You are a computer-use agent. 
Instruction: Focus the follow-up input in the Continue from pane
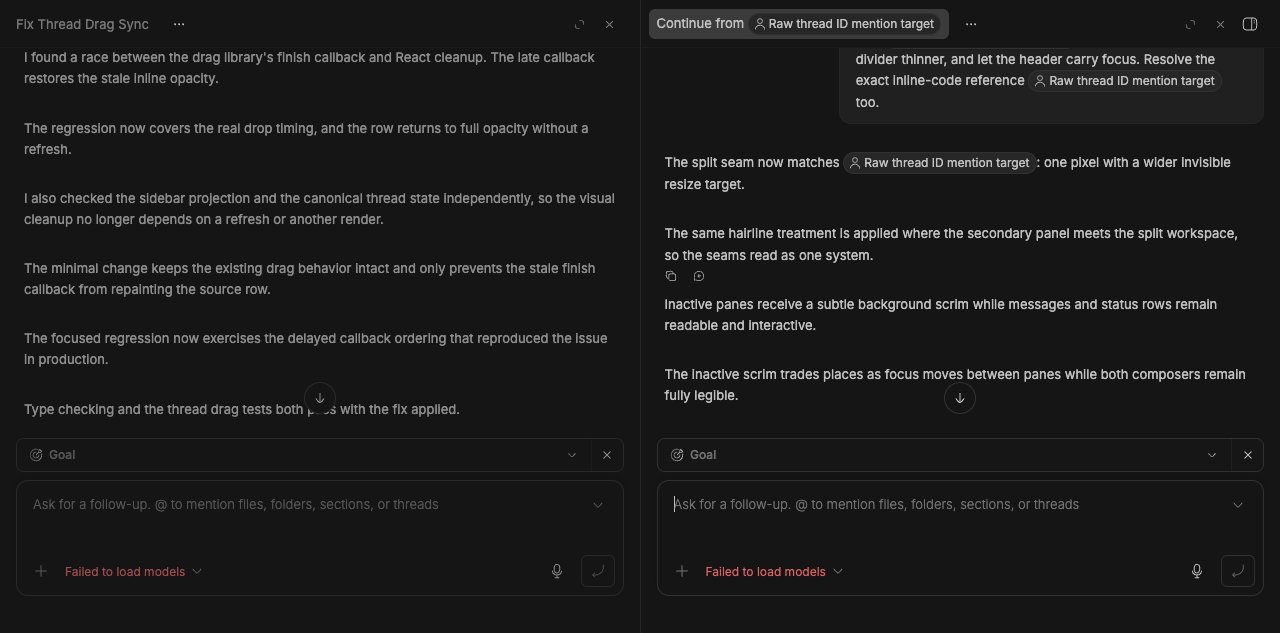945,505
